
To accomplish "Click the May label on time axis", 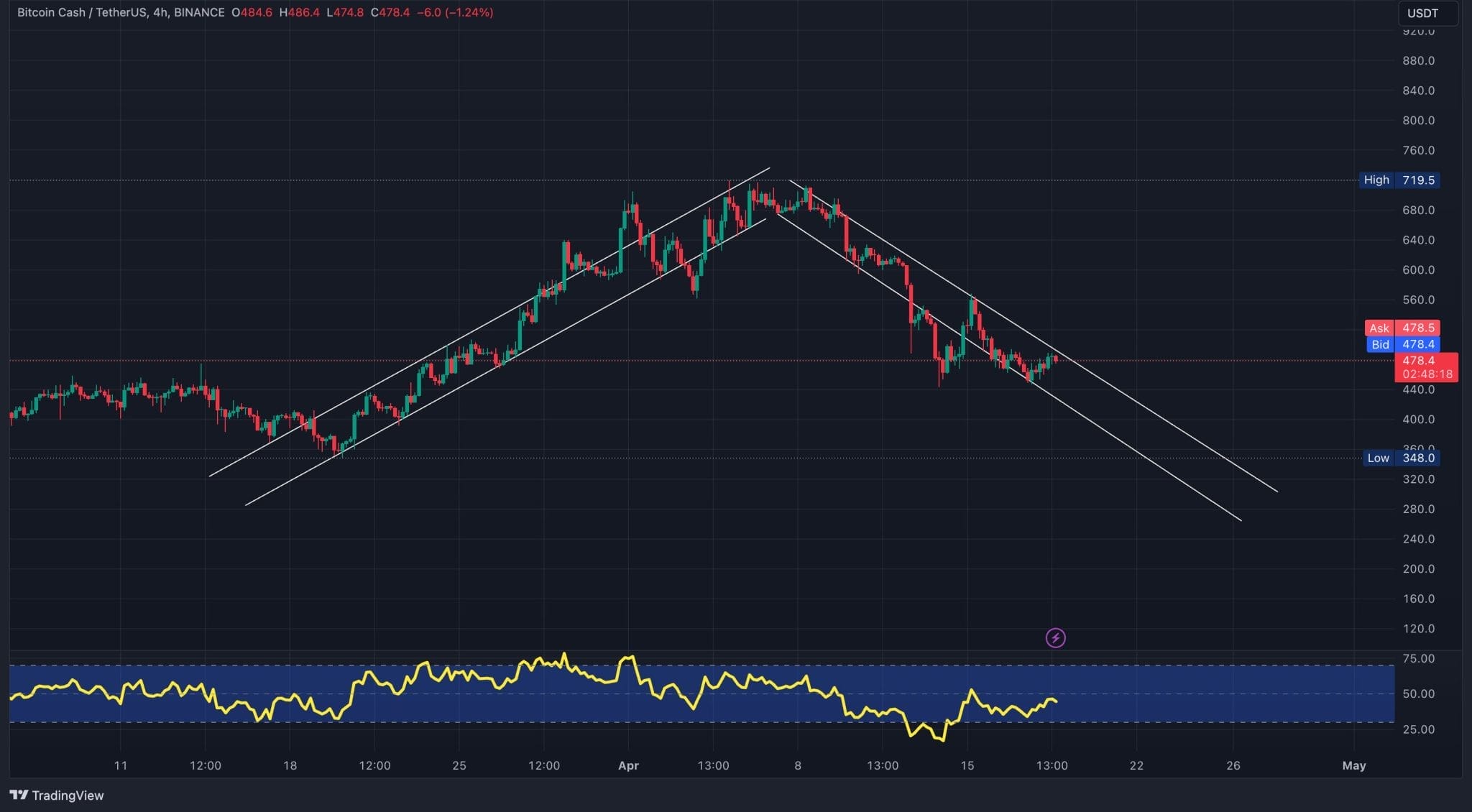I will click(x=1353, y=765).
